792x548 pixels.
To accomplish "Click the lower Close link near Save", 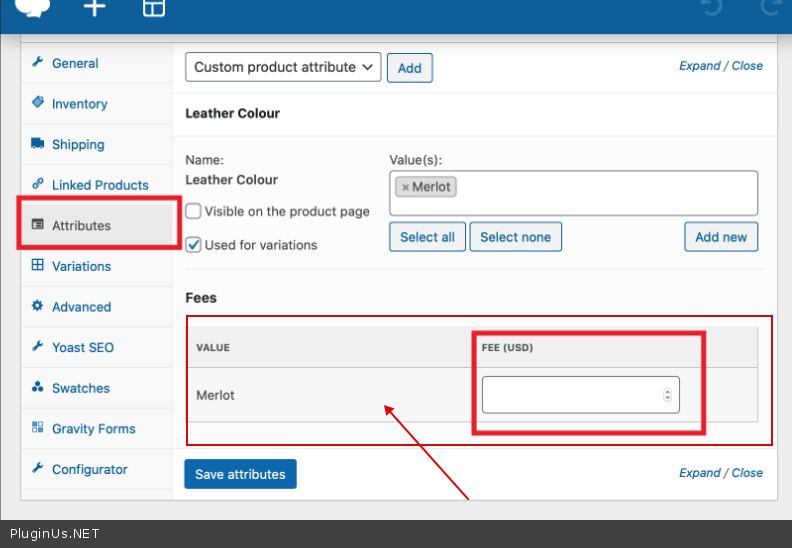I will 747,473.
